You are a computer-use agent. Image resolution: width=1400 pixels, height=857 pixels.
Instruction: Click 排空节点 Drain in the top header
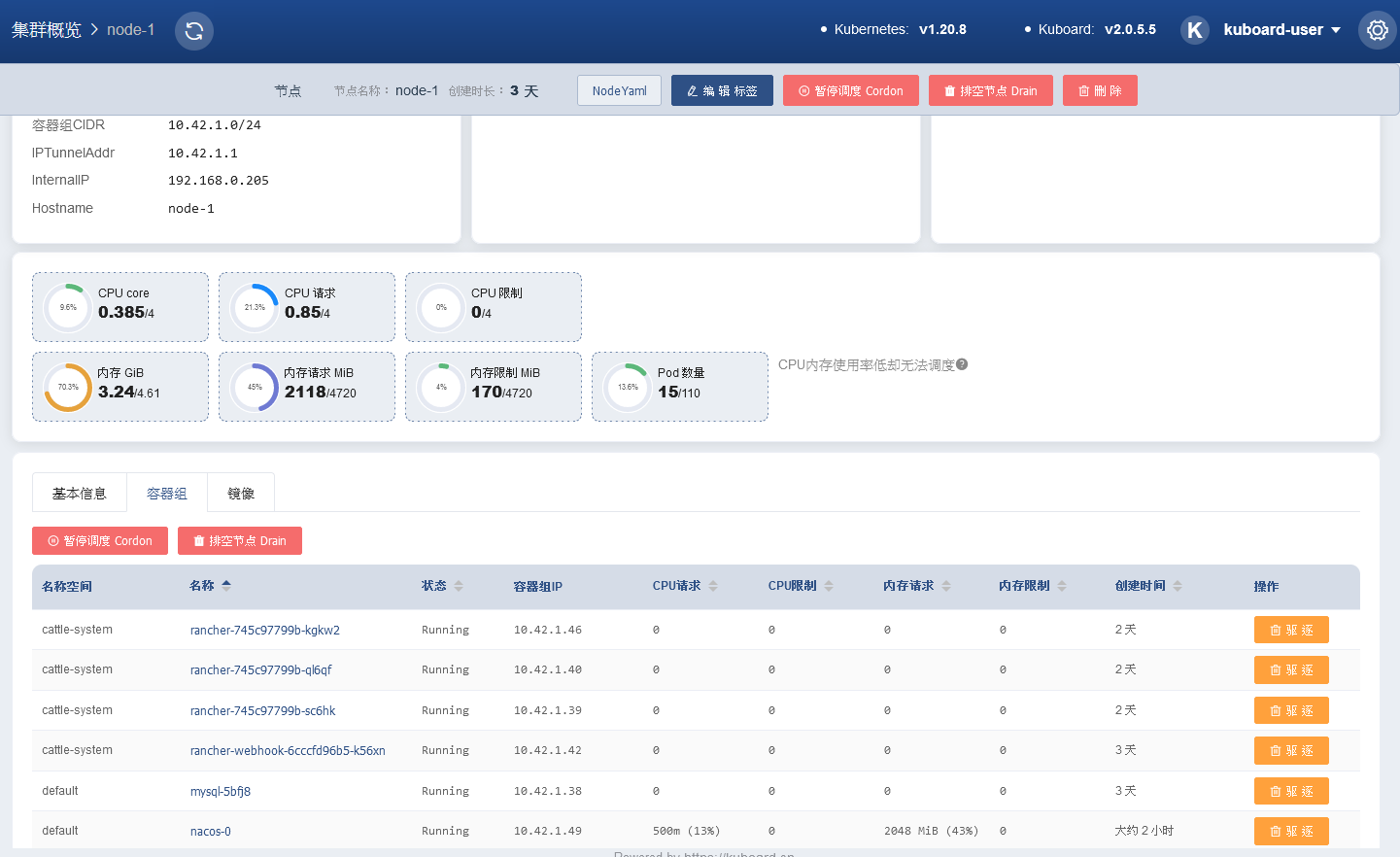(991, 90)
